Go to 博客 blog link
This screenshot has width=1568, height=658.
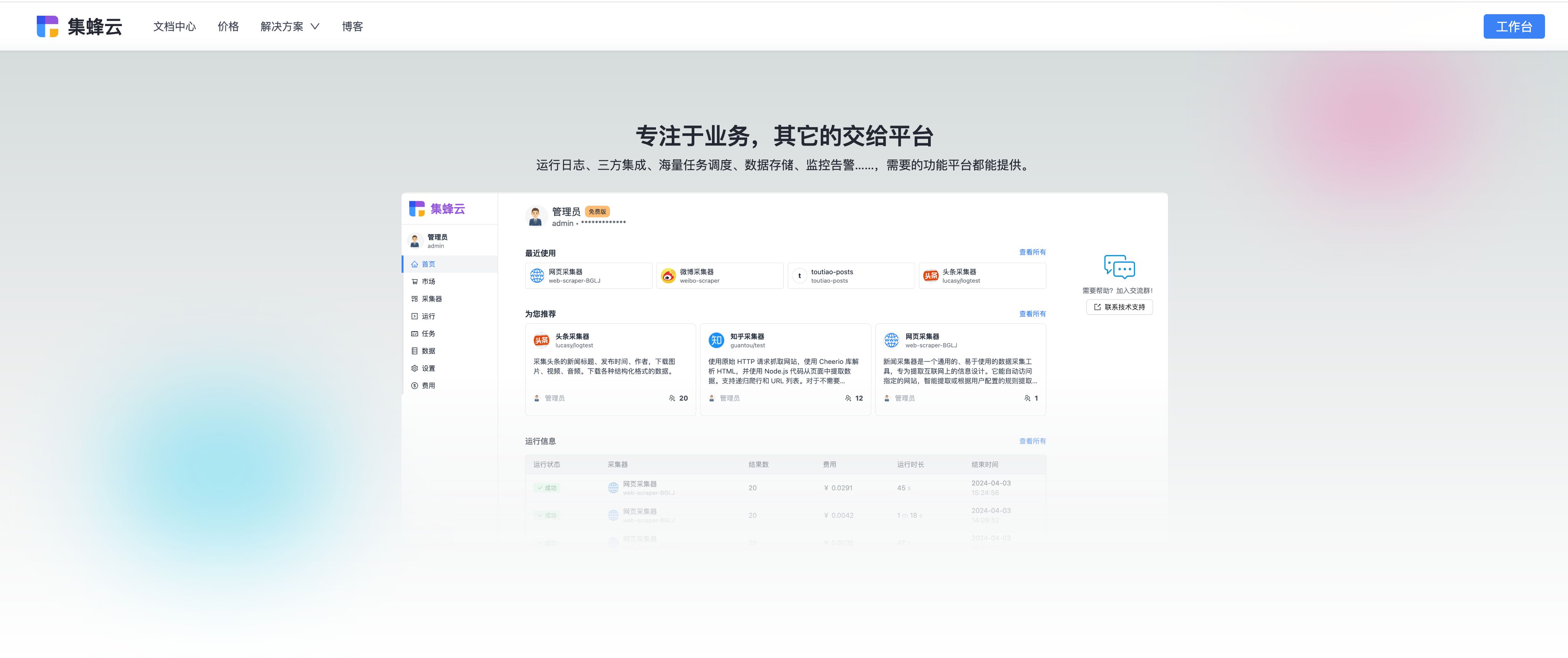(353, 27)
